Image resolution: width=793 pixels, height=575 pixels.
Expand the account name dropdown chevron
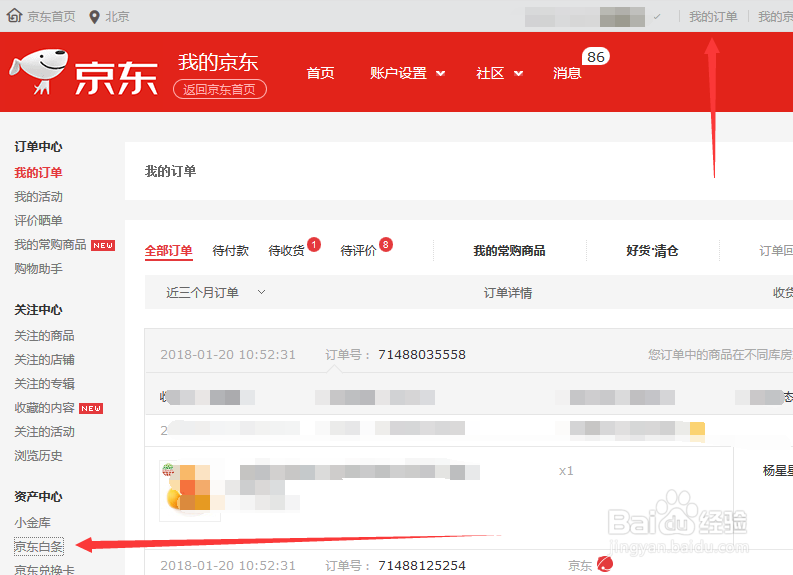click(x=656, y=17)
